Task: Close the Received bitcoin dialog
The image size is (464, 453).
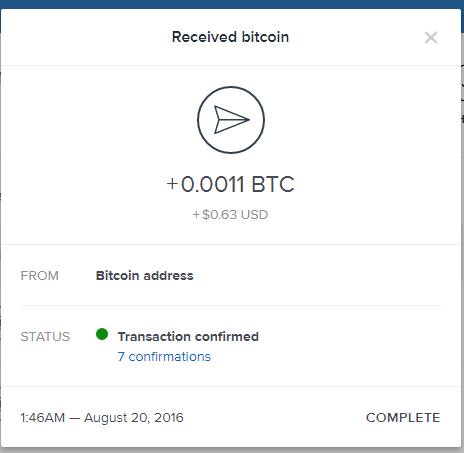Action: tap(431, 38)
